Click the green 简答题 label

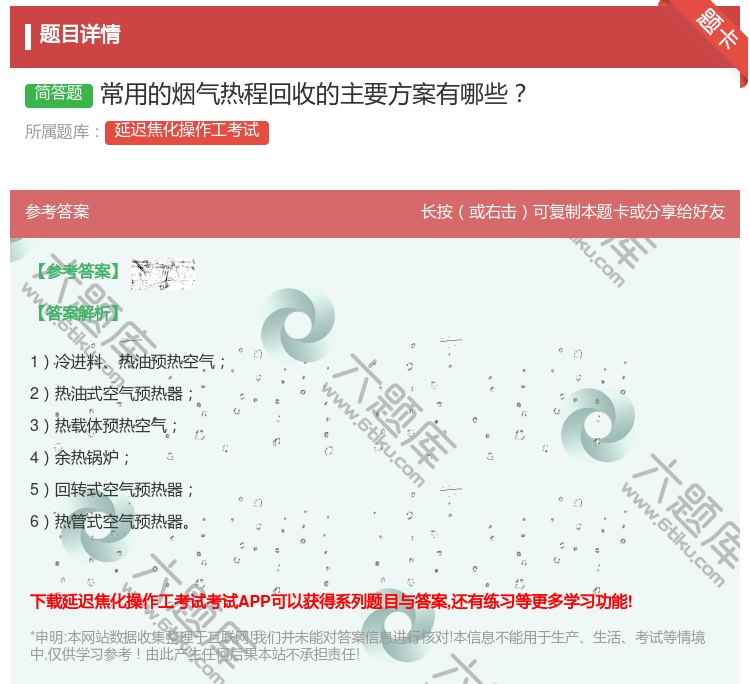(x=59, y=95)
